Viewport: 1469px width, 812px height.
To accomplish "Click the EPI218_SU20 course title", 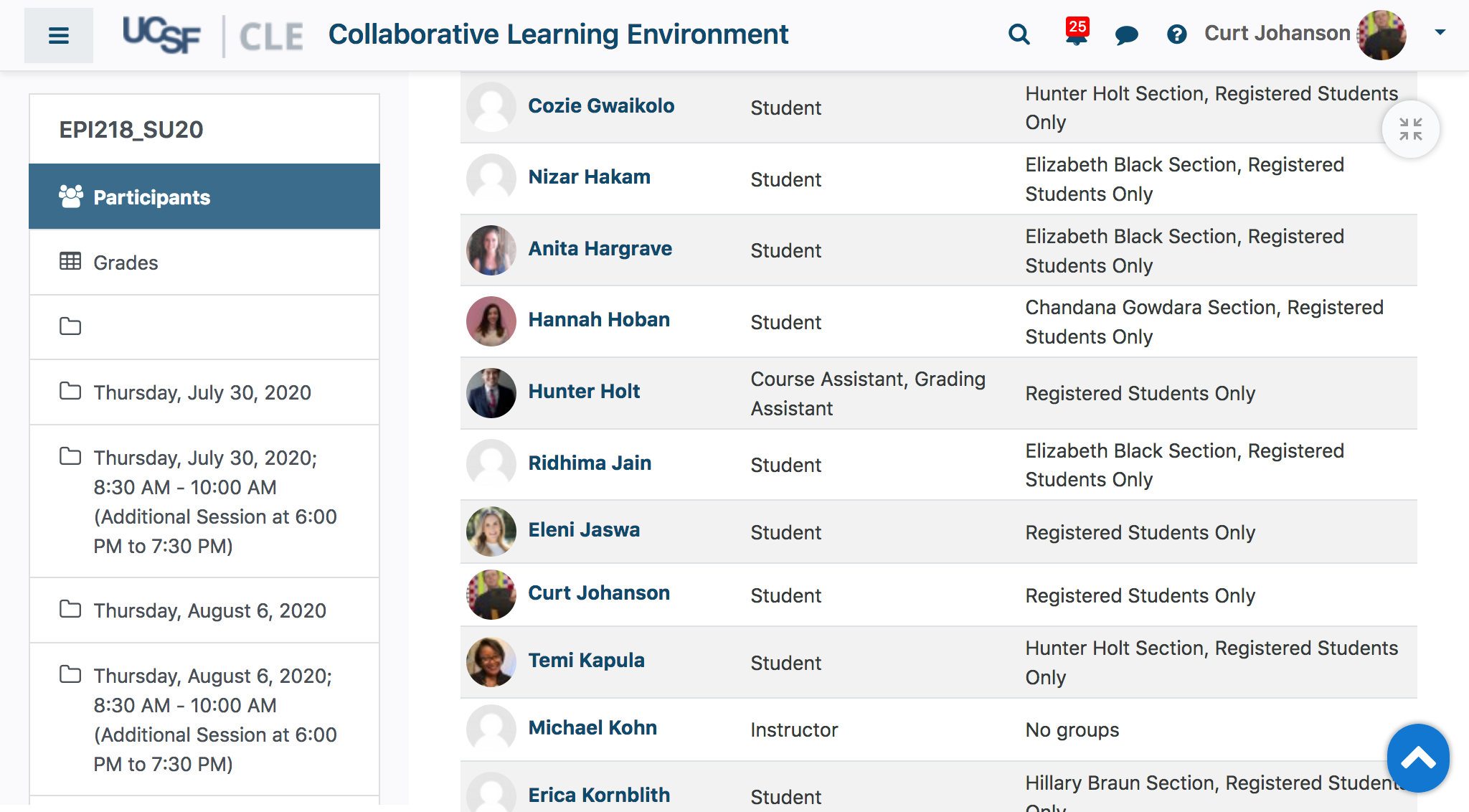I will pos(131,130).
